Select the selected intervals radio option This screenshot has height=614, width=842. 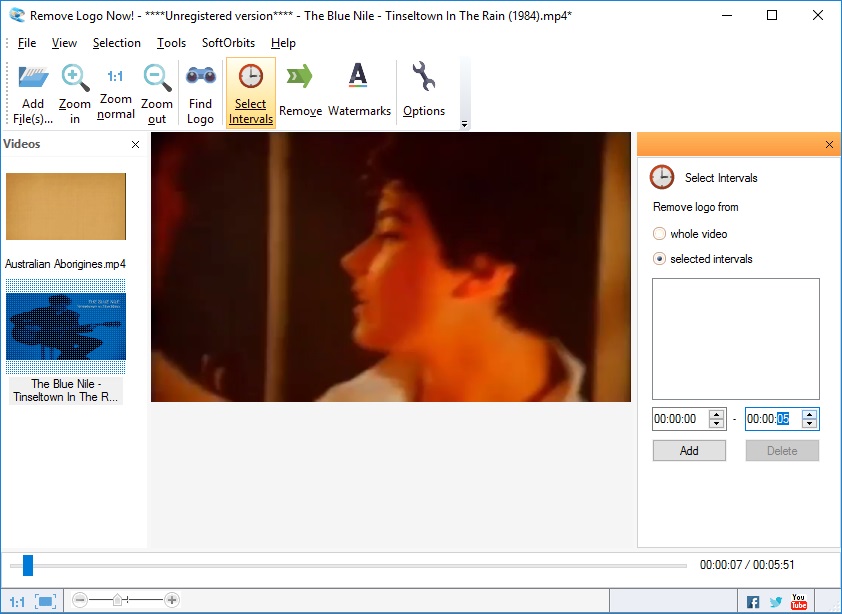pos(659,259)
